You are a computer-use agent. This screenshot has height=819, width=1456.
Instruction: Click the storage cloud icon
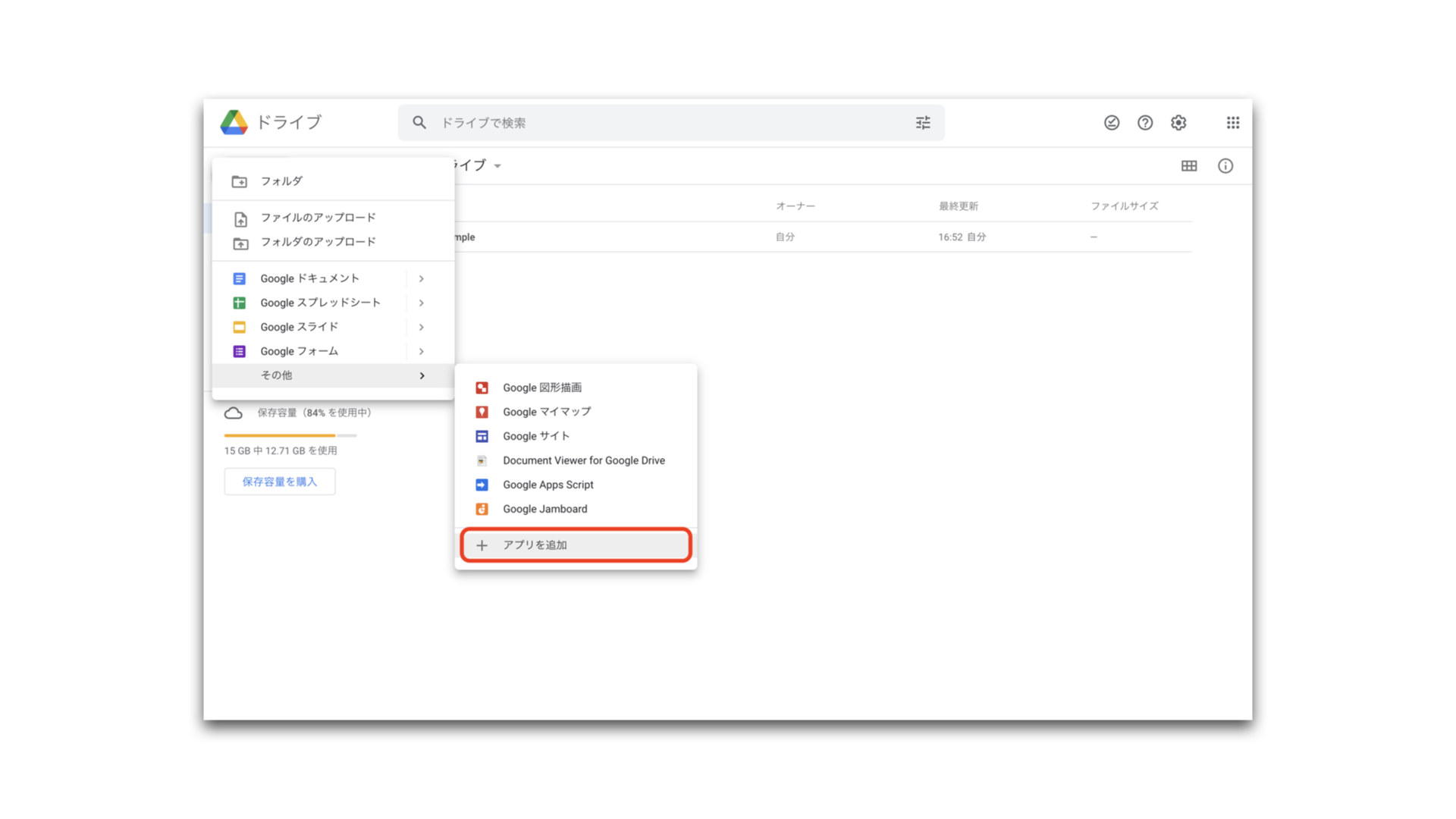[234, 413]
